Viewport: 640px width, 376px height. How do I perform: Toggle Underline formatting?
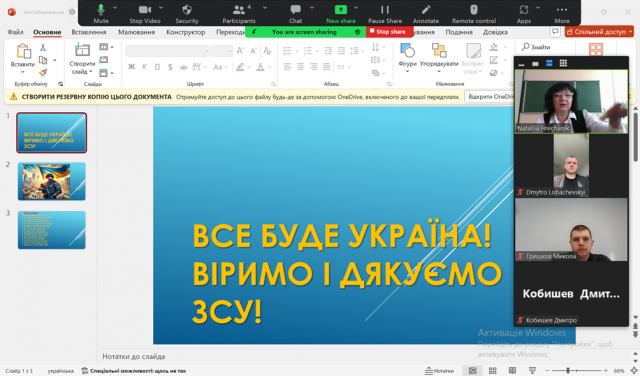157,67
